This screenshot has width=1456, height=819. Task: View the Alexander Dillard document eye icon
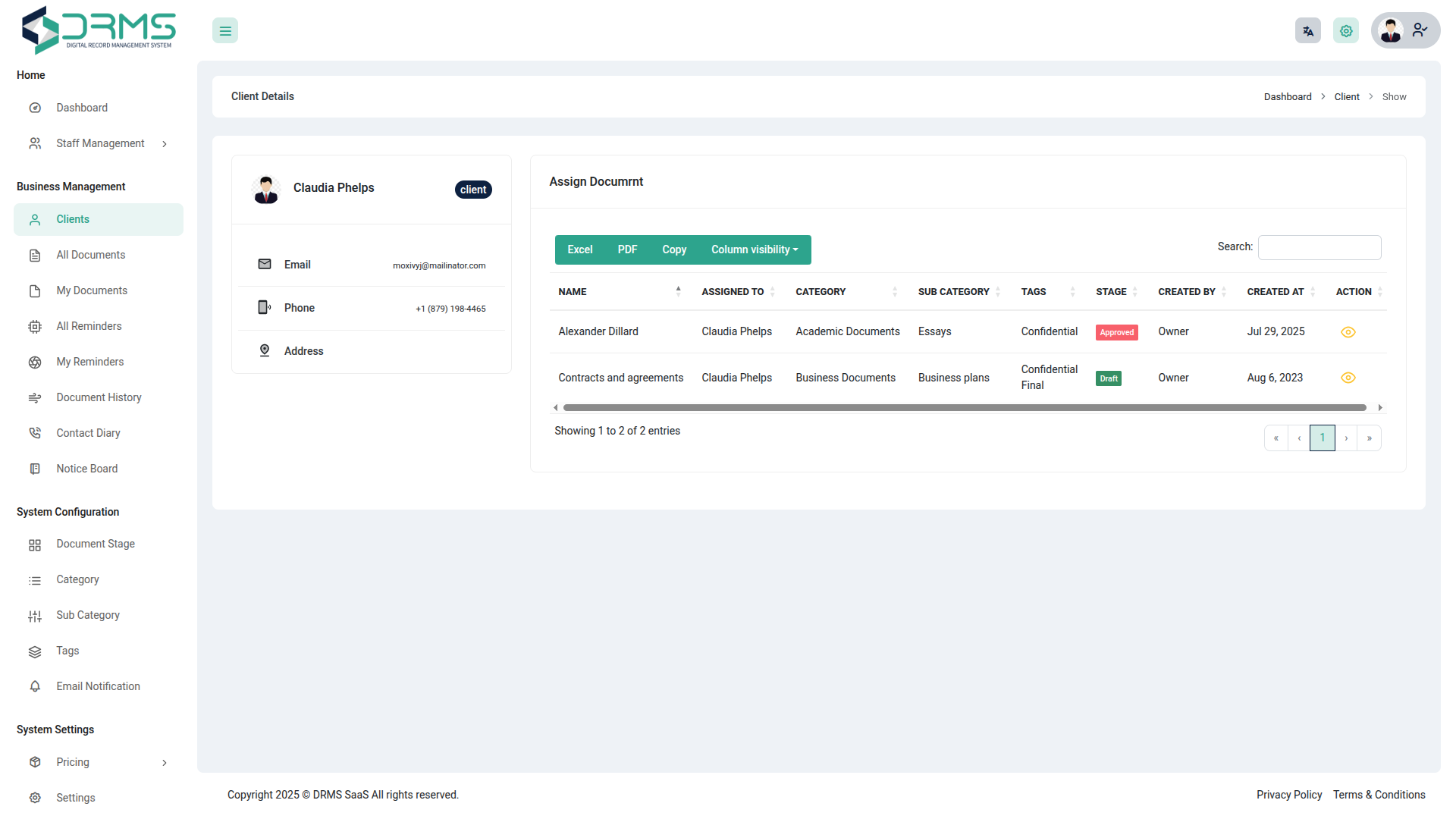tap(1348, 332)
